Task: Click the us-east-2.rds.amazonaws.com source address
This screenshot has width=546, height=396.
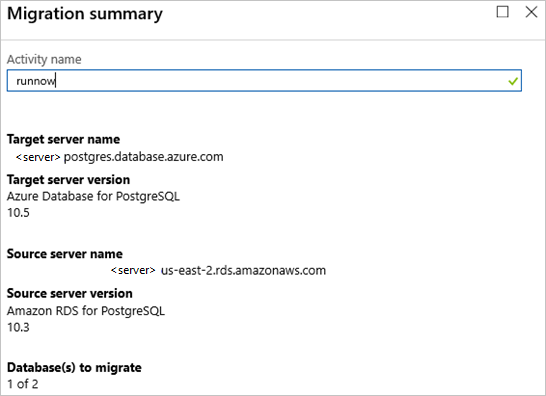Action: (243, 271)
